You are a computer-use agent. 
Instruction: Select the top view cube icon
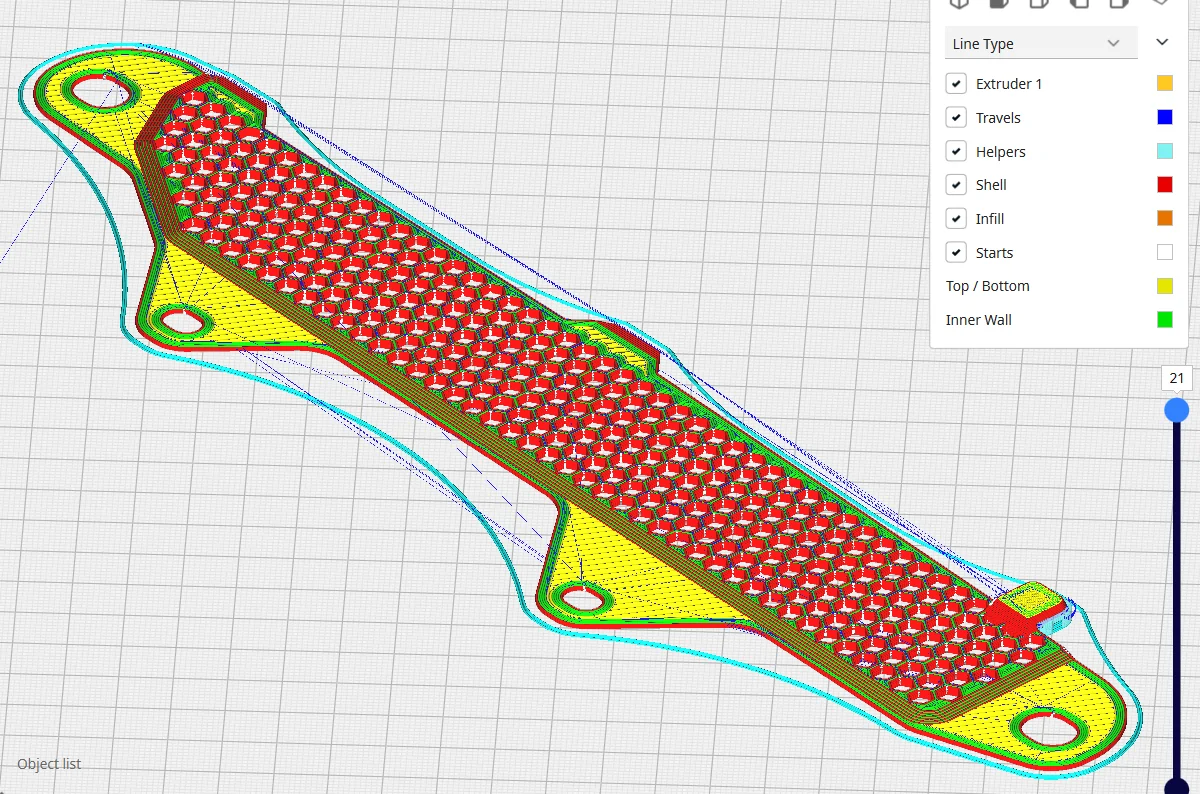pos(1039,3)
